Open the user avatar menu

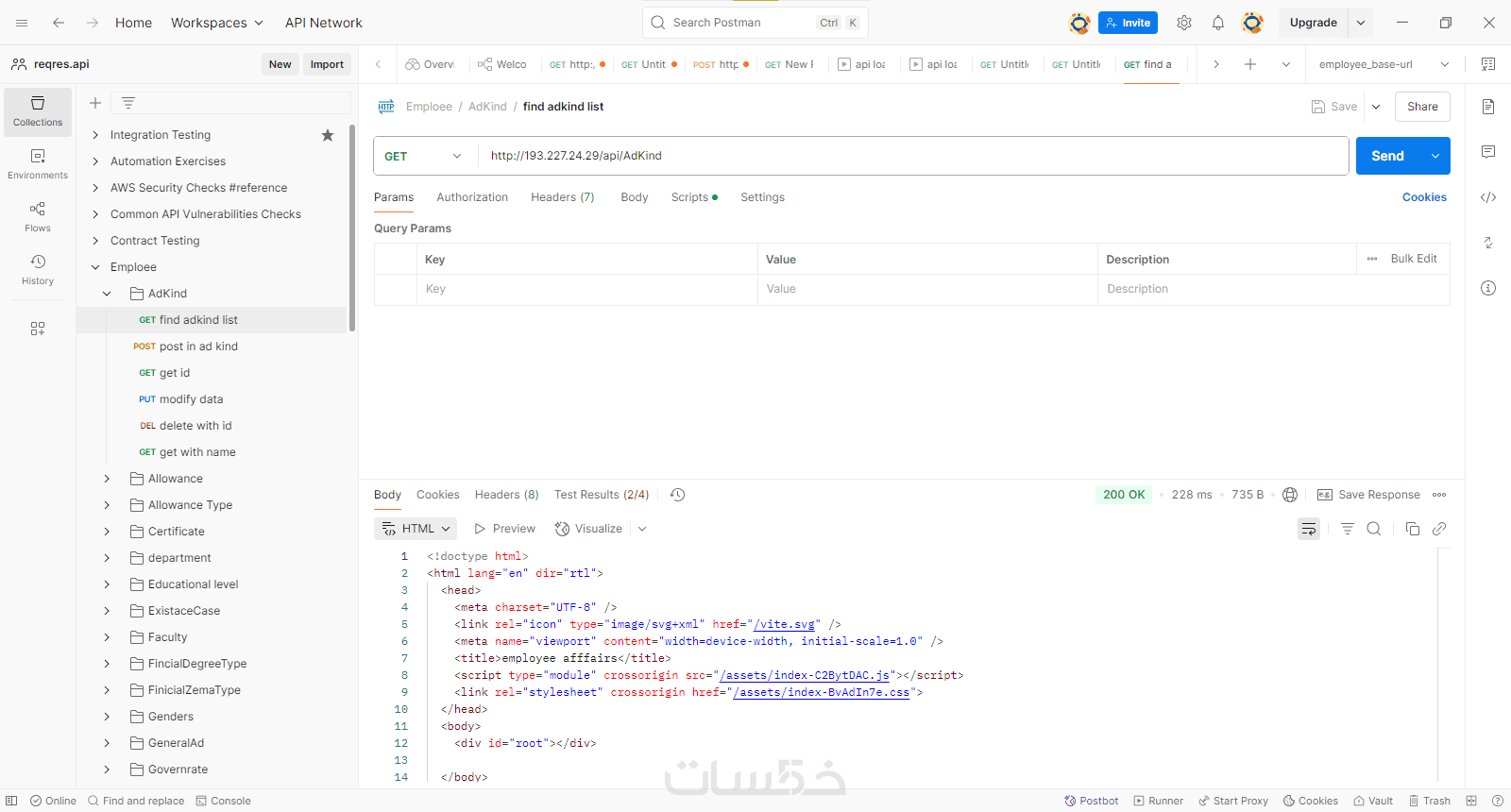[x=1252, y=23]
